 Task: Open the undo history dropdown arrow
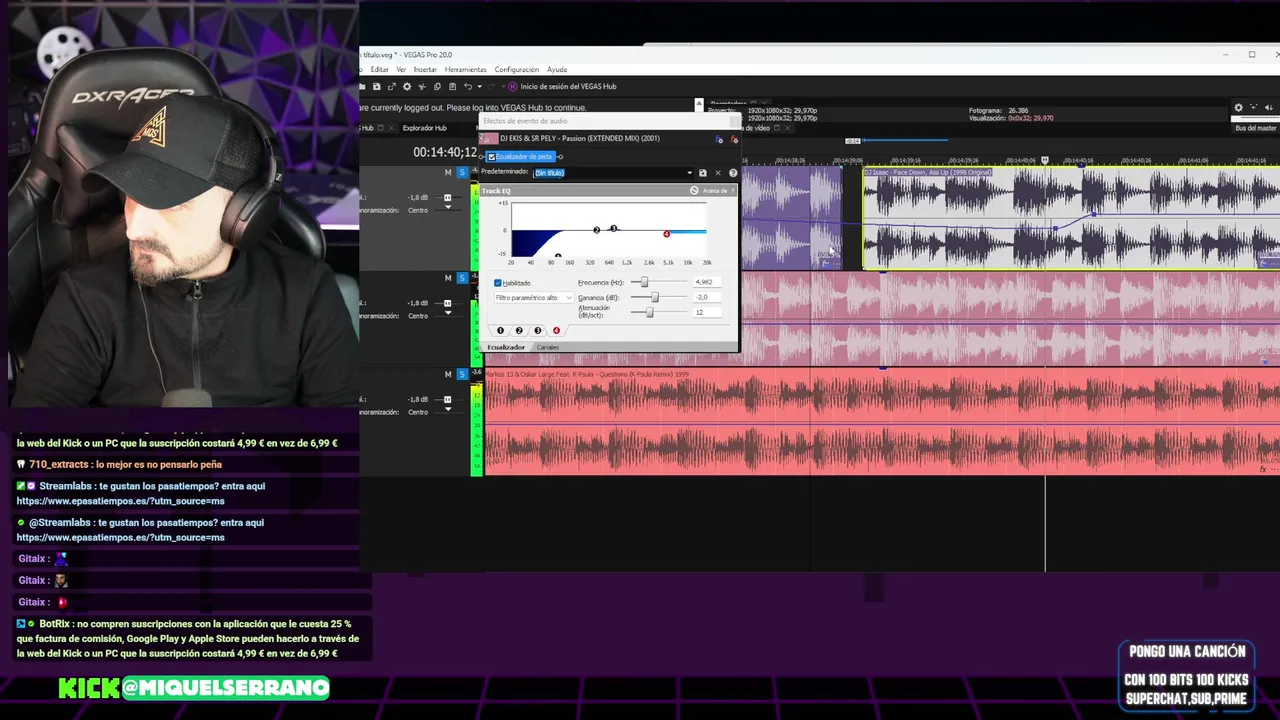[x=479, y=87]
